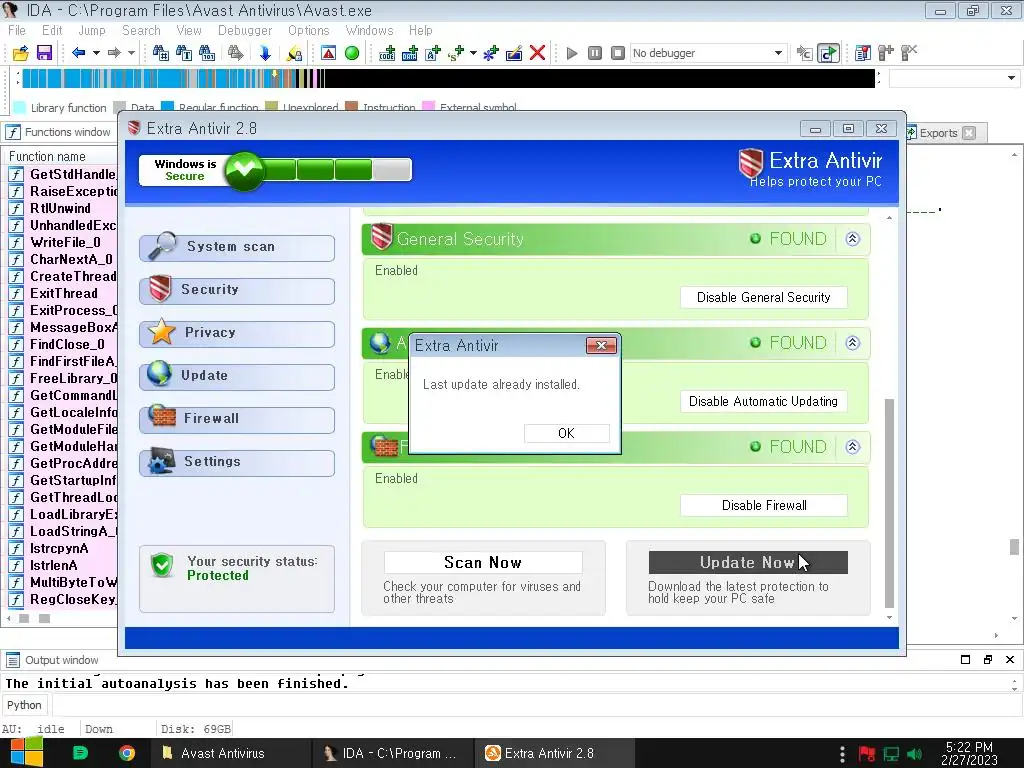Image resolution: width=1024 pixels, height=768 pixels.
Task: Click IDA search next code binoculars icon
Action: (x=160, y=53)
